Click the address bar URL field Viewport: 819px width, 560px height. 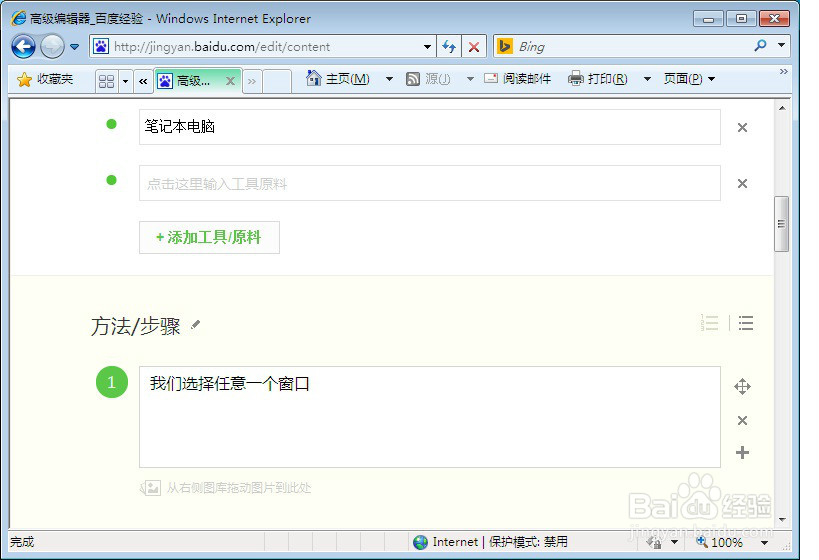point(256,47)
